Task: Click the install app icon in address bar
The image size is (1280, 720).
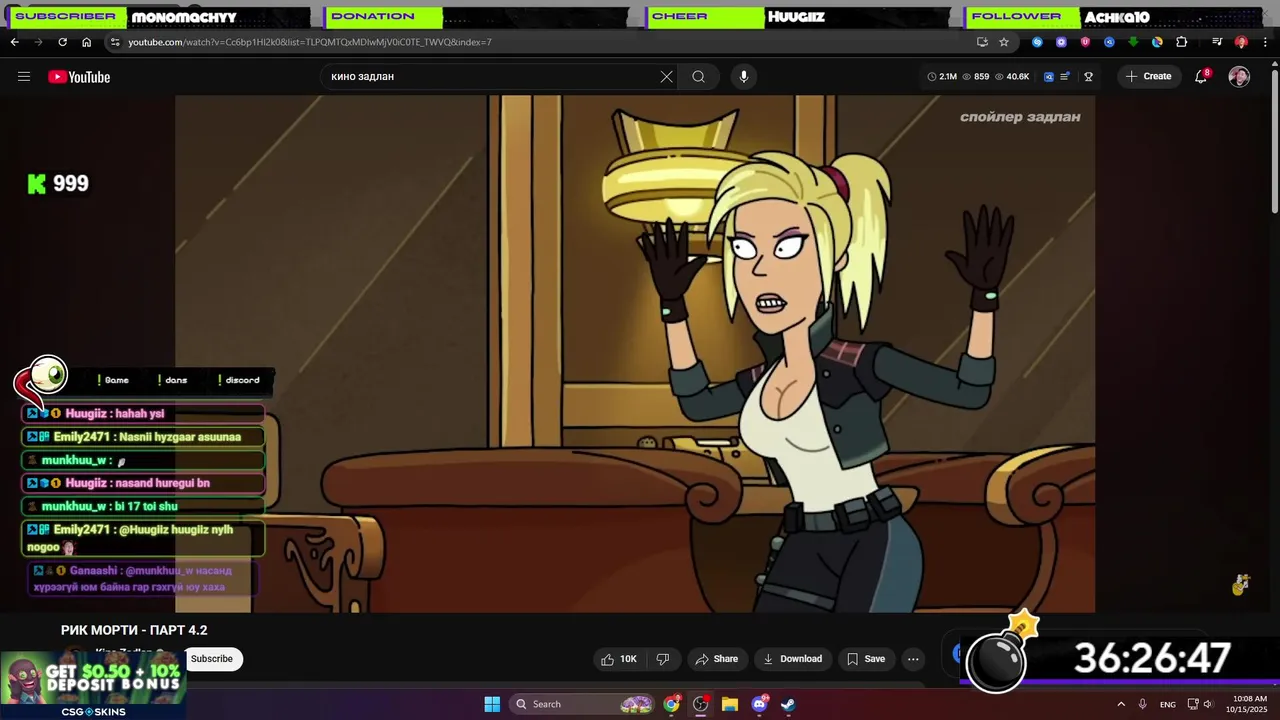Action: click(982, 42)
